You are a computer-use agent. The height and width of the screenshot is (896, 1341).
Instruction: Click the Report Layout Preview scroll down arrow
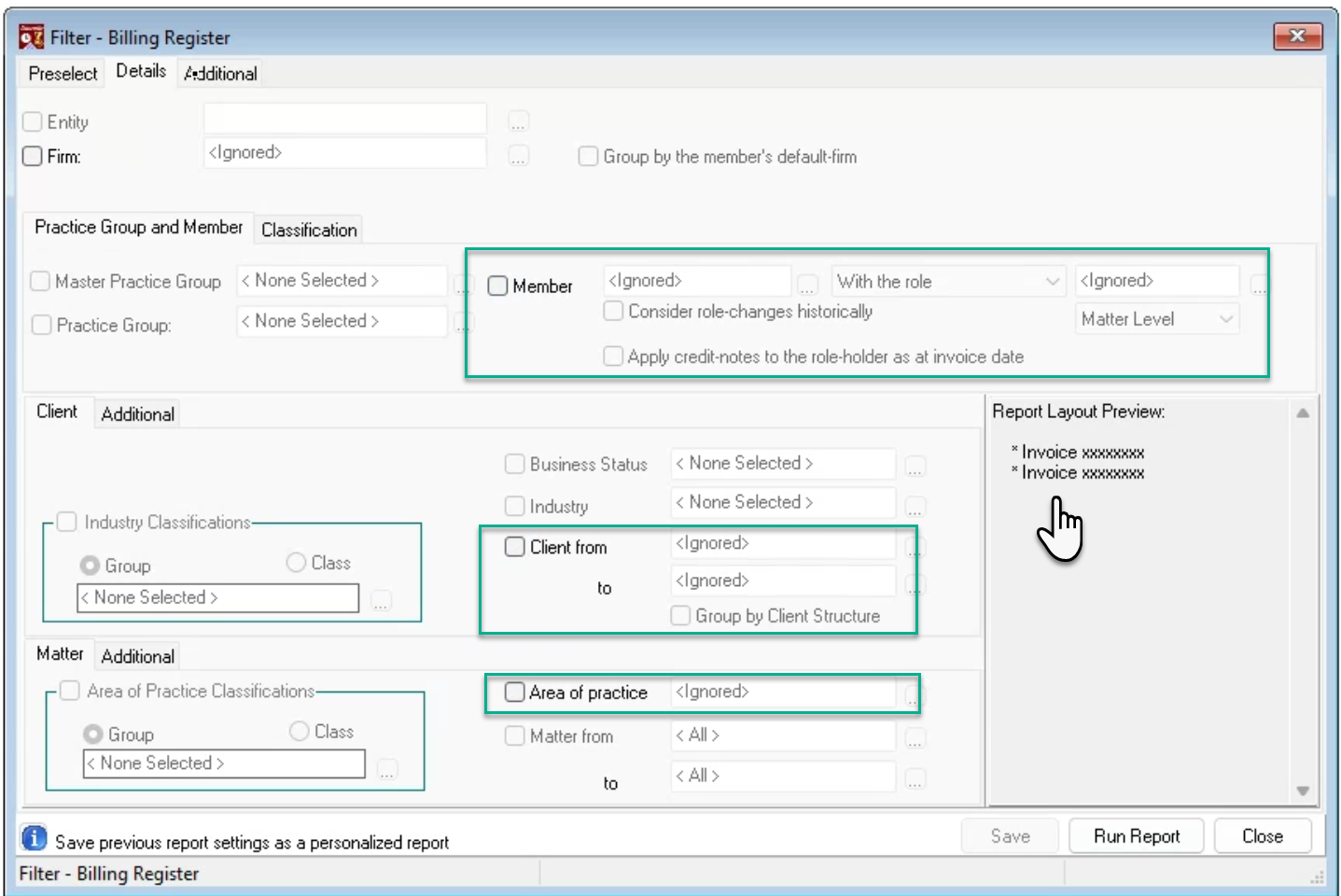(x=1303, y=791)
